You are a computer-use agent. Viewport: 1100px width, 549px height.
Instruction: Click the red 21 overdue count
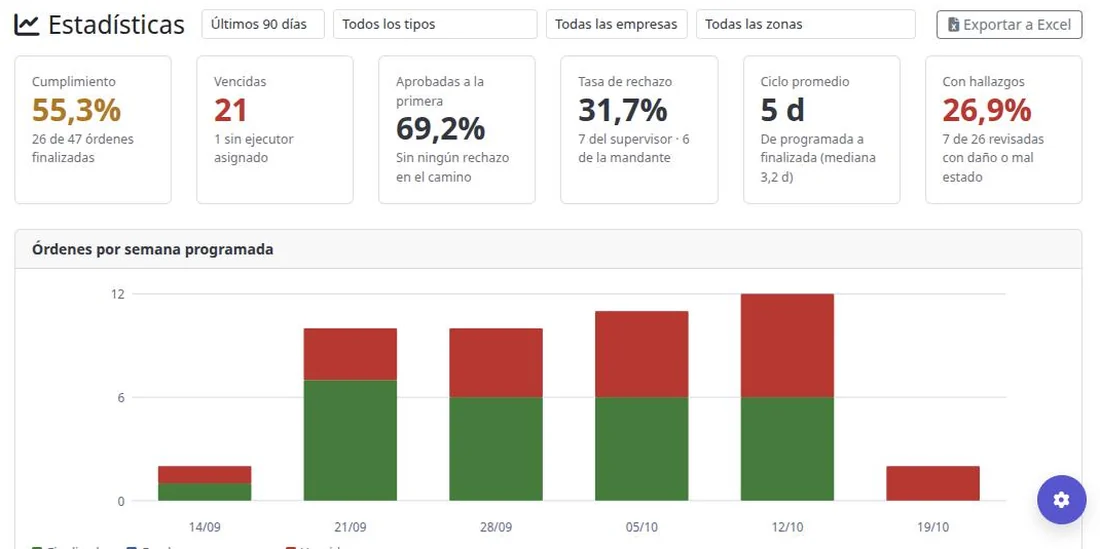click(x=230, y=110)
